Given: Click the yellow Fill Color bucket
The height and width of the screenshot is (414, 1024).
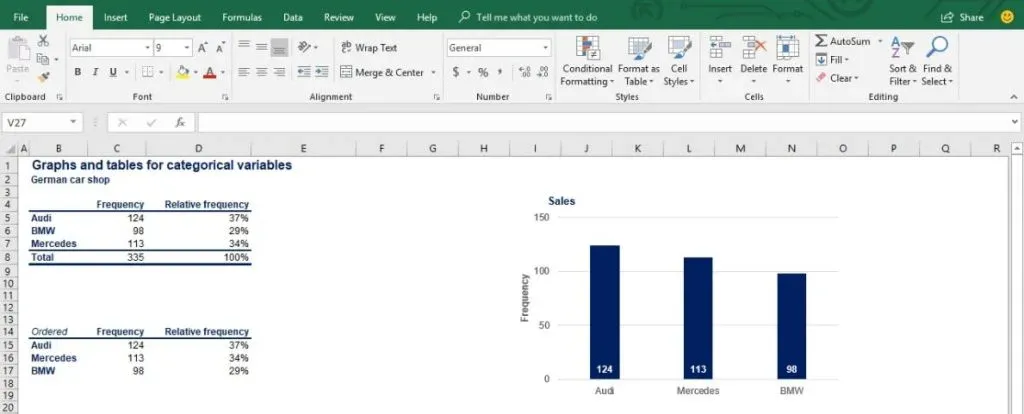Looking at the screenshot, I should tap(181, 72).
